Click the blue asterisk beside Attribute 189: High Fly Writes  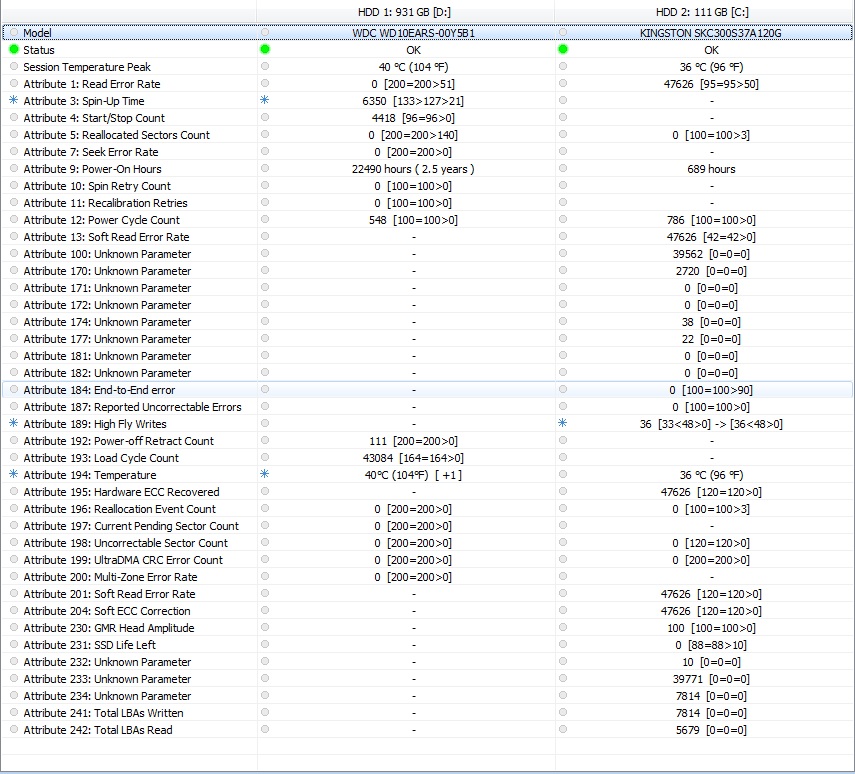pyautogui.click(x=14, y=424)
